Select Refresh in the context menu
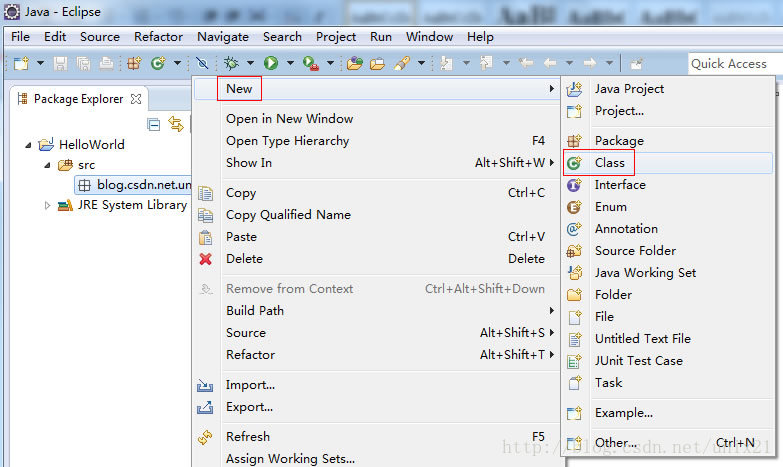 [x=376, y=437]
